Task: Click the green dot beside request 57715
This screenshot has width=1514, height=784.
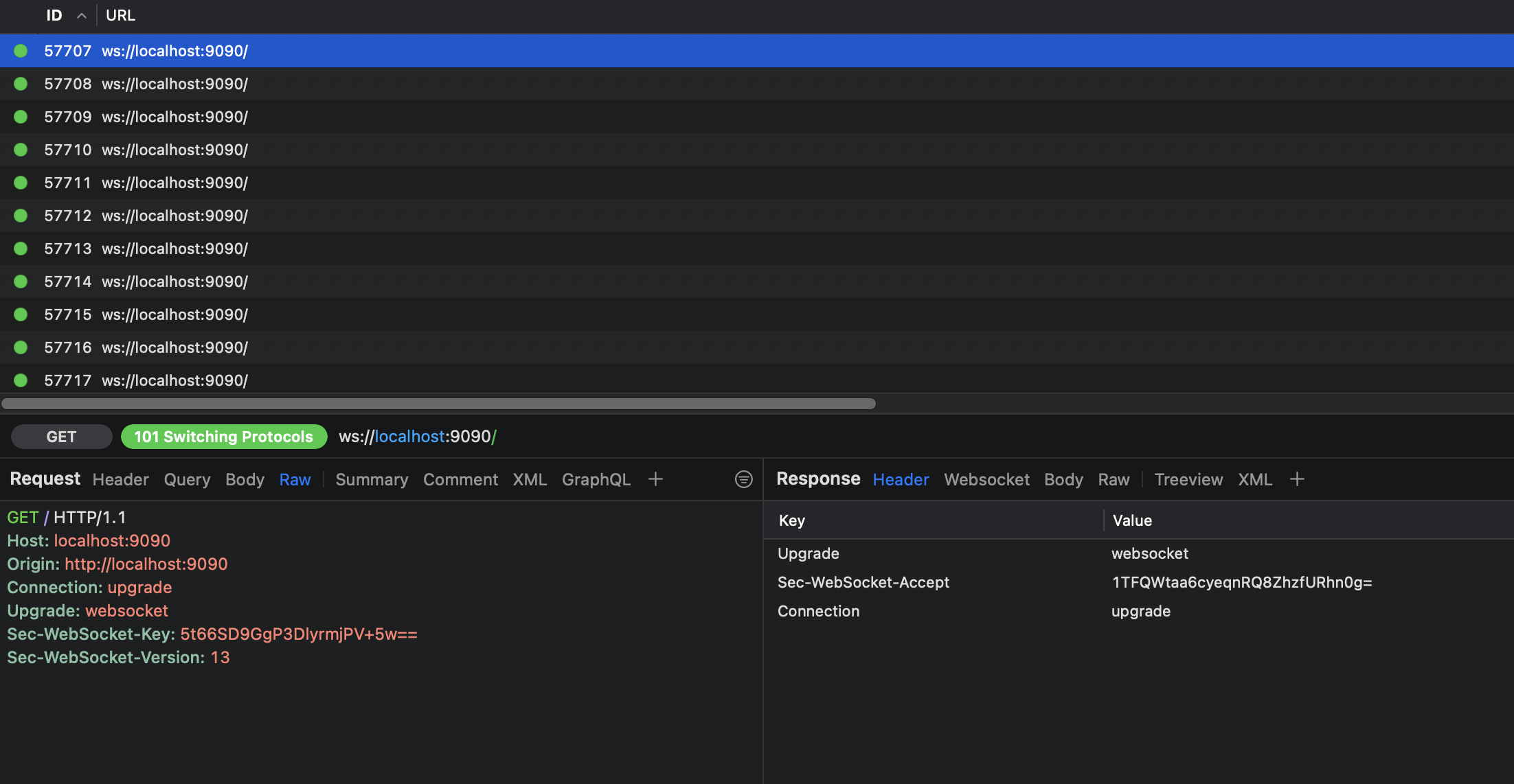Action: coord(21,314)
